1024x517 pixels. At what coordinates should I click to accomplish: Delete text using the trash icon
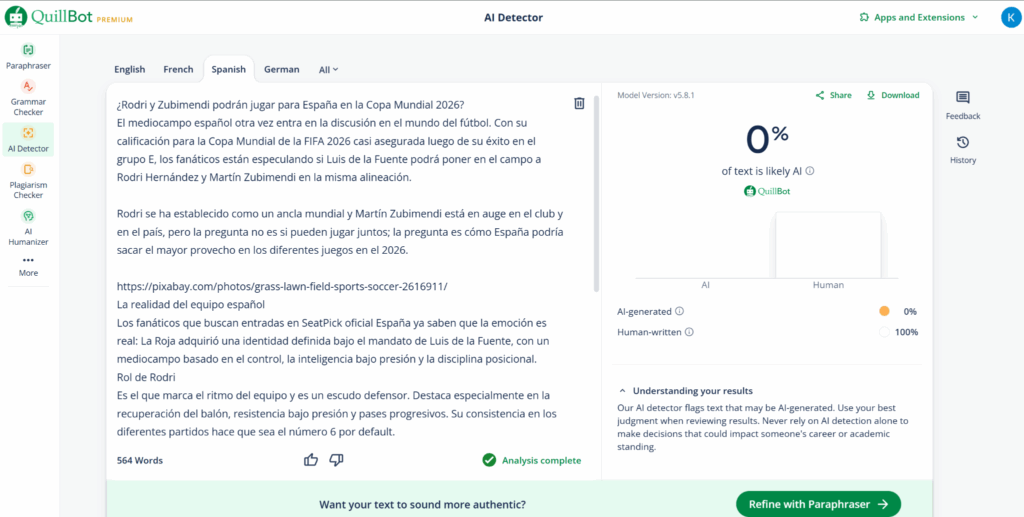click(579, 103)
